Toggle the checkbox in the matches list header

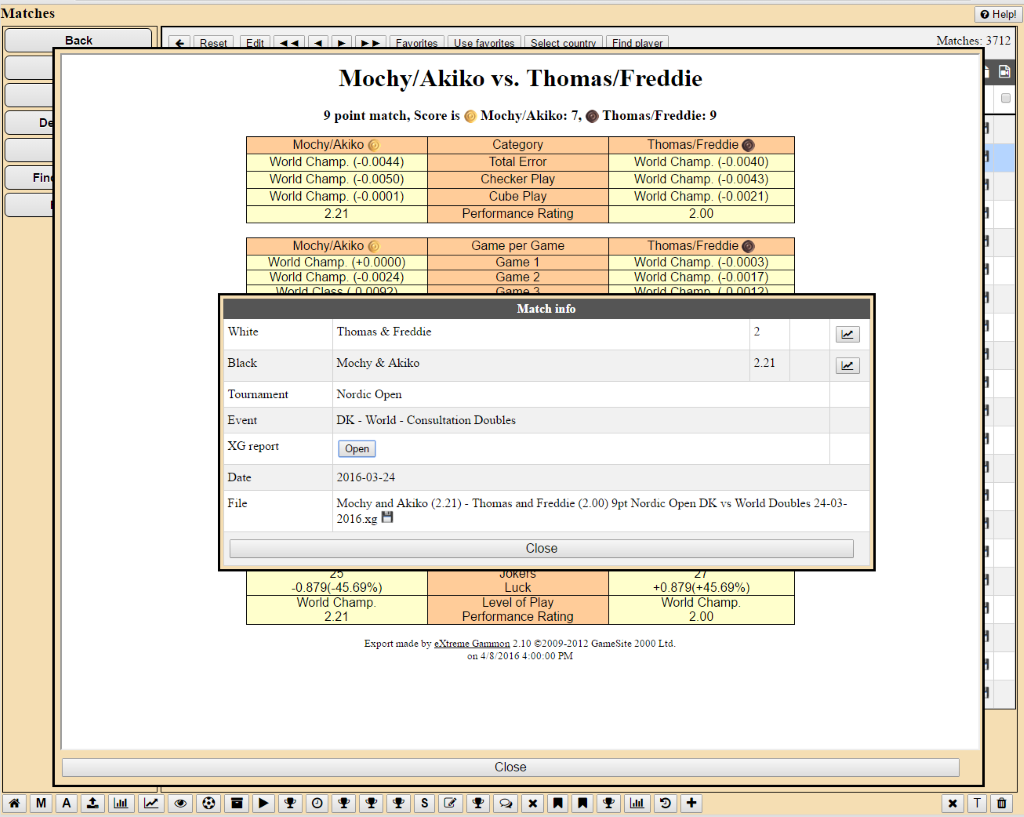pyautogui.click(x=1006, y=98)
